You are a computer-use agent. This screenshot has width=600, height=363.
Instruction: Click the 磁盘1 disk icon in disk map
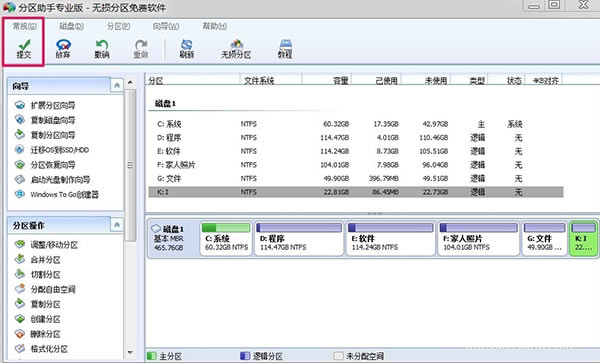click(156, 229)
